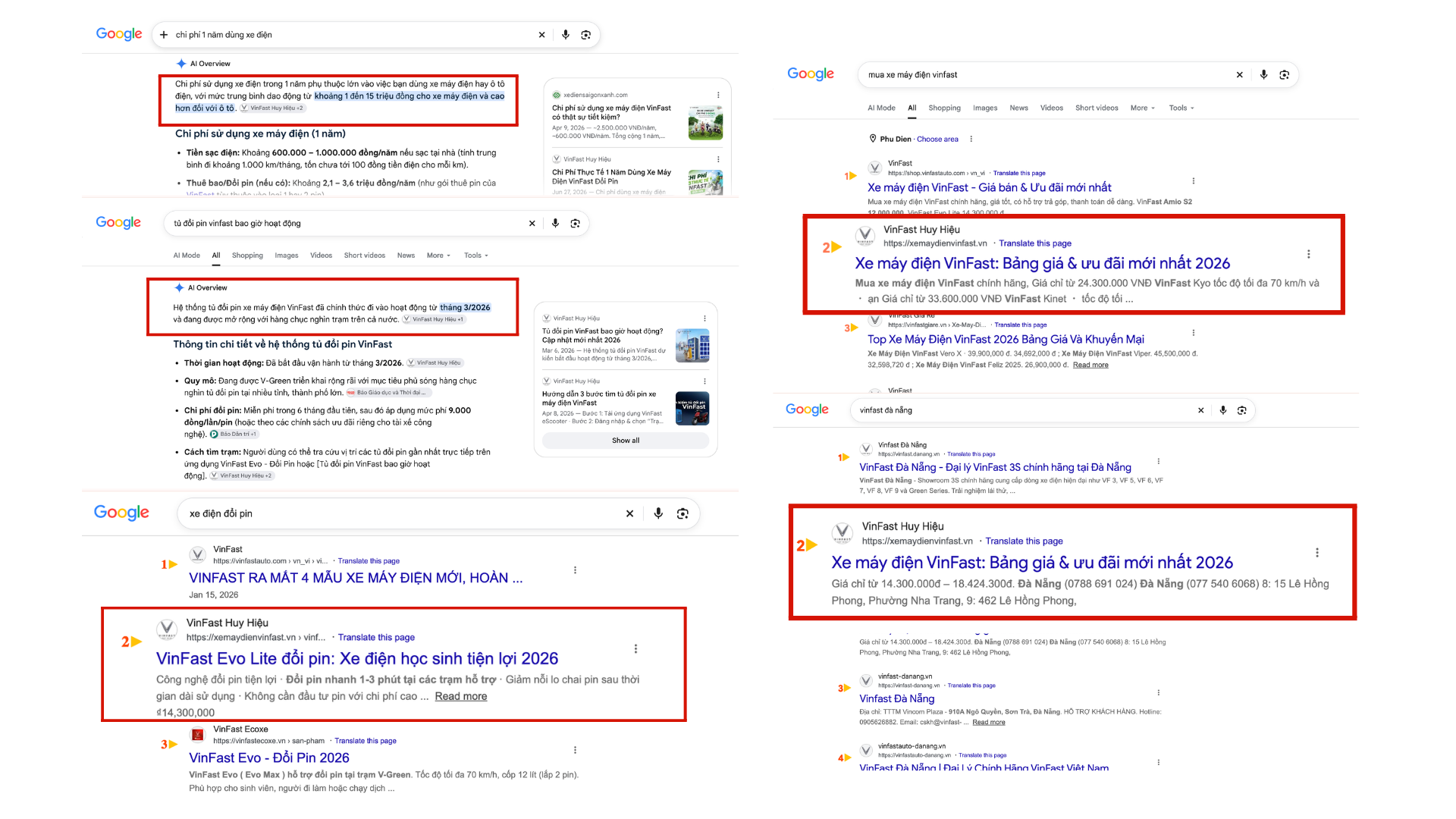The height and width of the screenshot is (819, 1456).
Task: Open 'VinFast Đà Nẵng - Đại lý VinFast 3S' result
Action: point(995,467)
